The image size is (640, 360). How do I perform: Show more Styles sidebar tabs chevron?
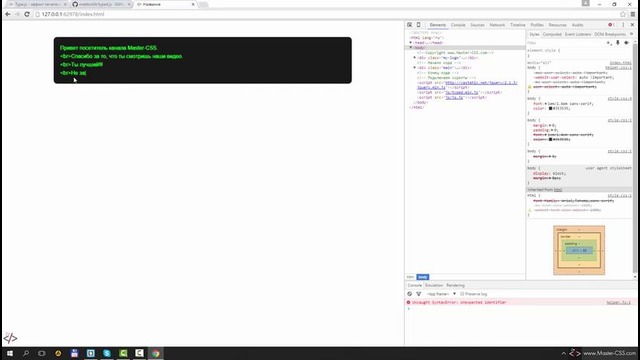coord(632,34)
